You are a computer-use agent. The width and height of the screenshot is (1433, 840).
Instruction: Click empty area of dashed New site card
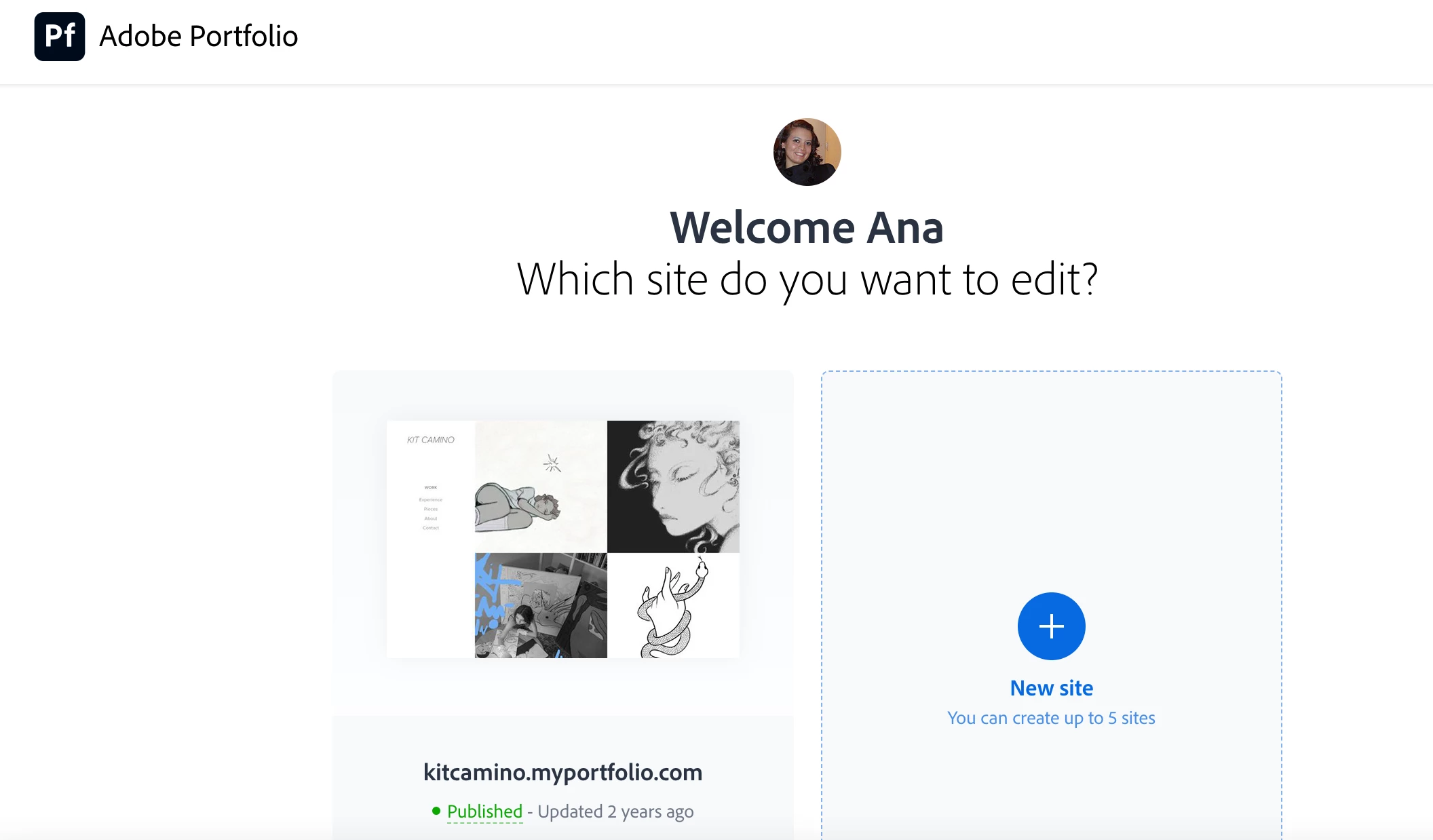1051,475
